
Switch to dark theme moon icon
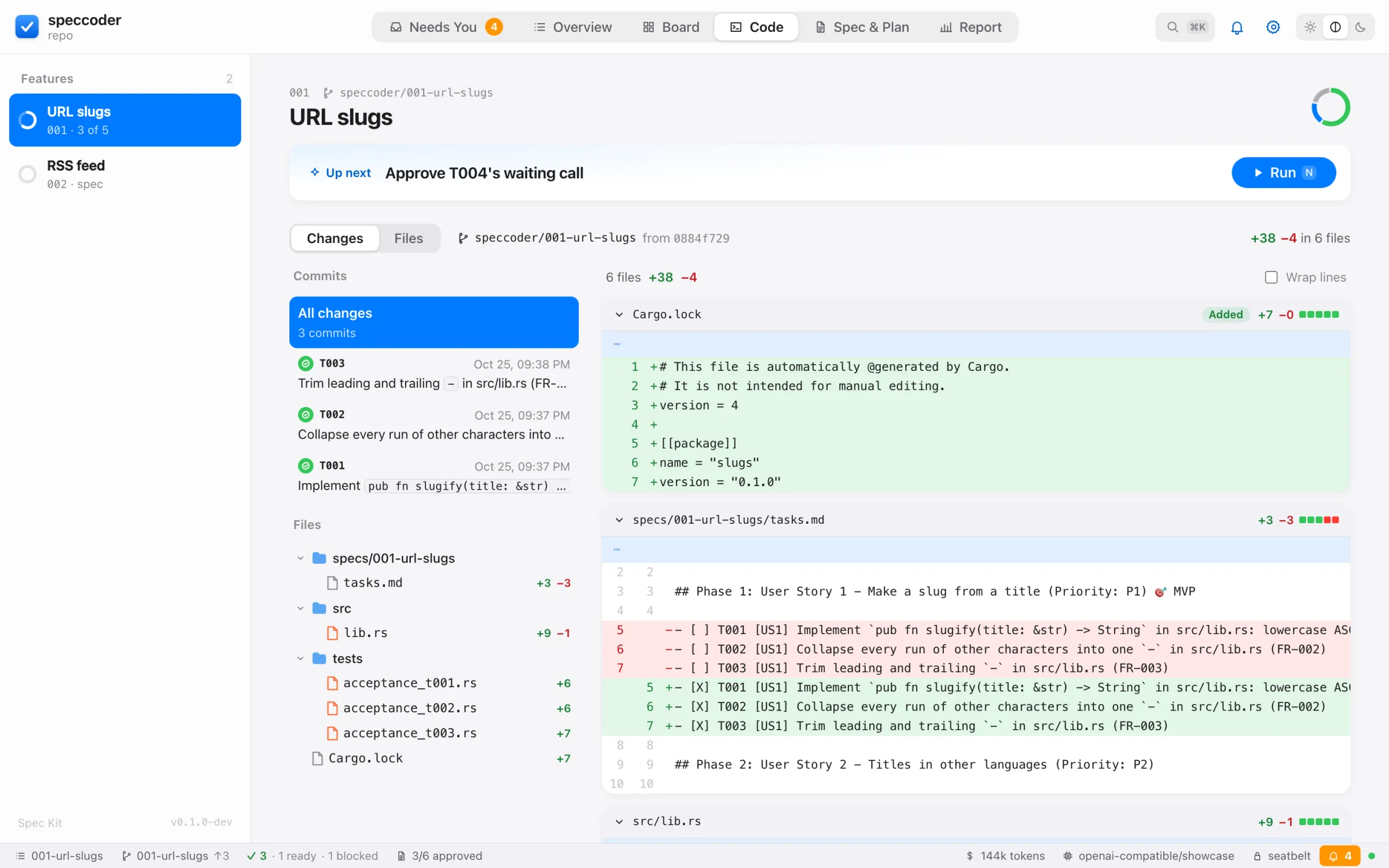(x=1361, y=27)
